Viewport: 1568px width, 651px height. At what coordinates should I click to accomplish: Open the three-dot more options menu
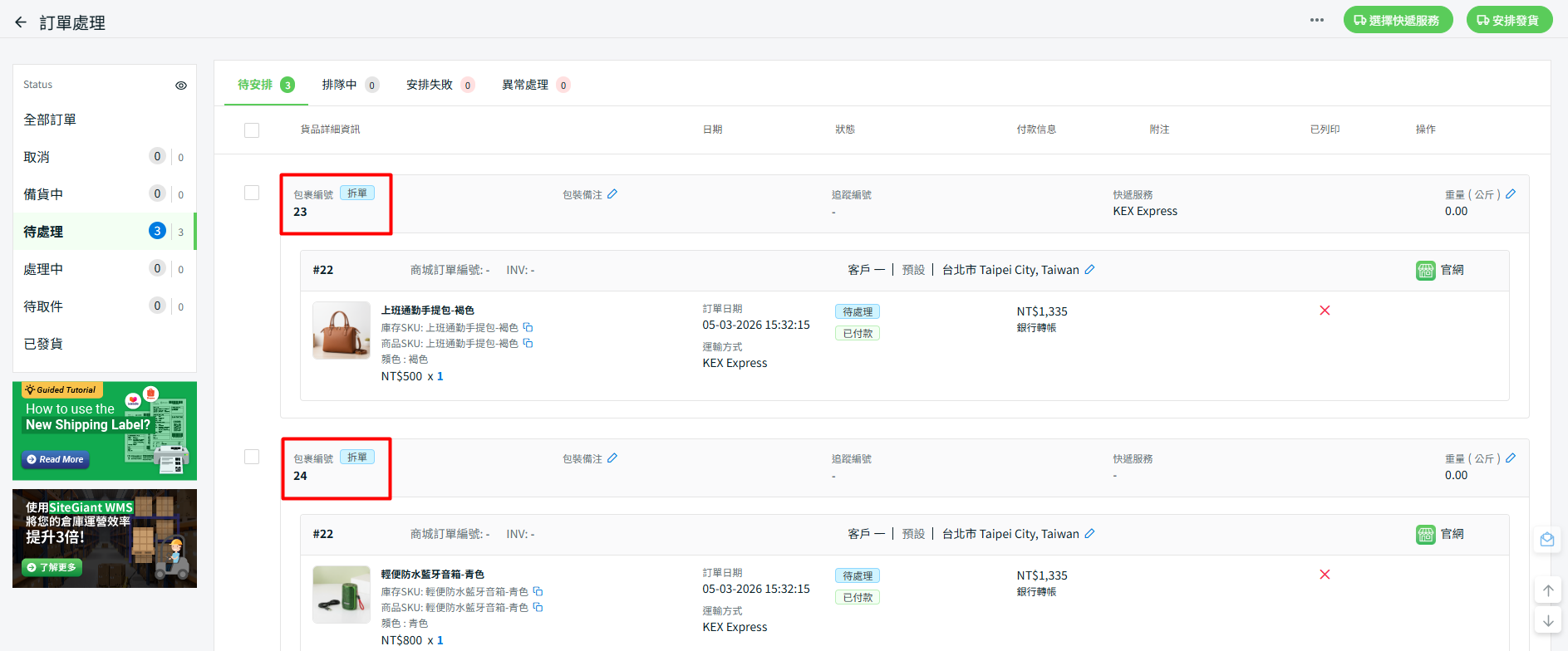coord(1316,20)
